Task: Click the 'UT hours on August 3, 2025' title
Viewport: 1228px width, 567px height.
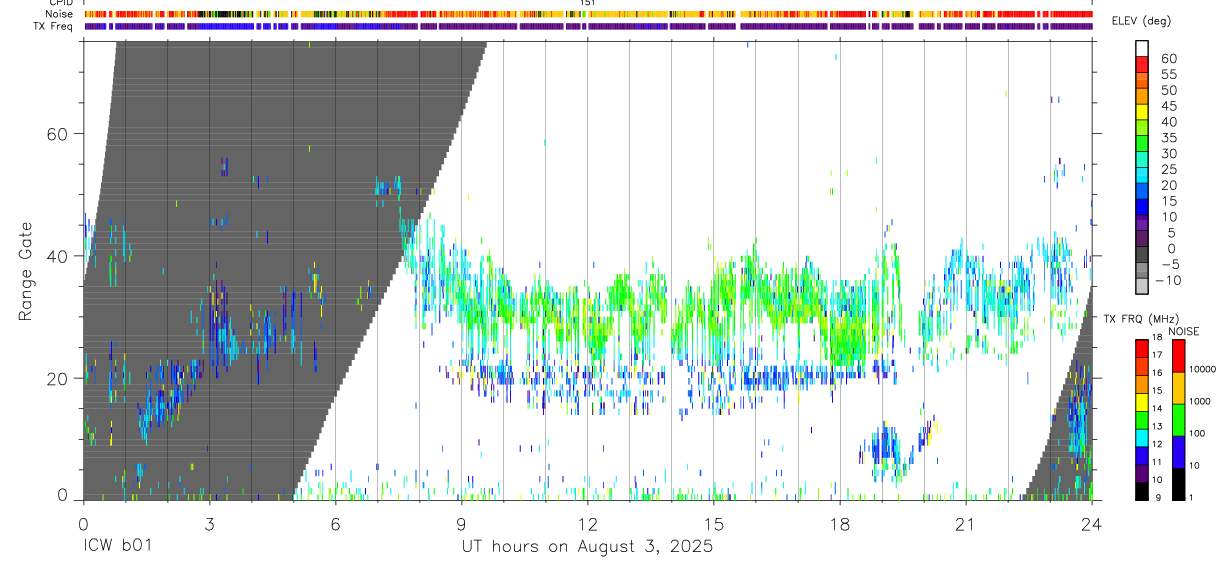Action: pyautogui.click(x=587, y=547)
